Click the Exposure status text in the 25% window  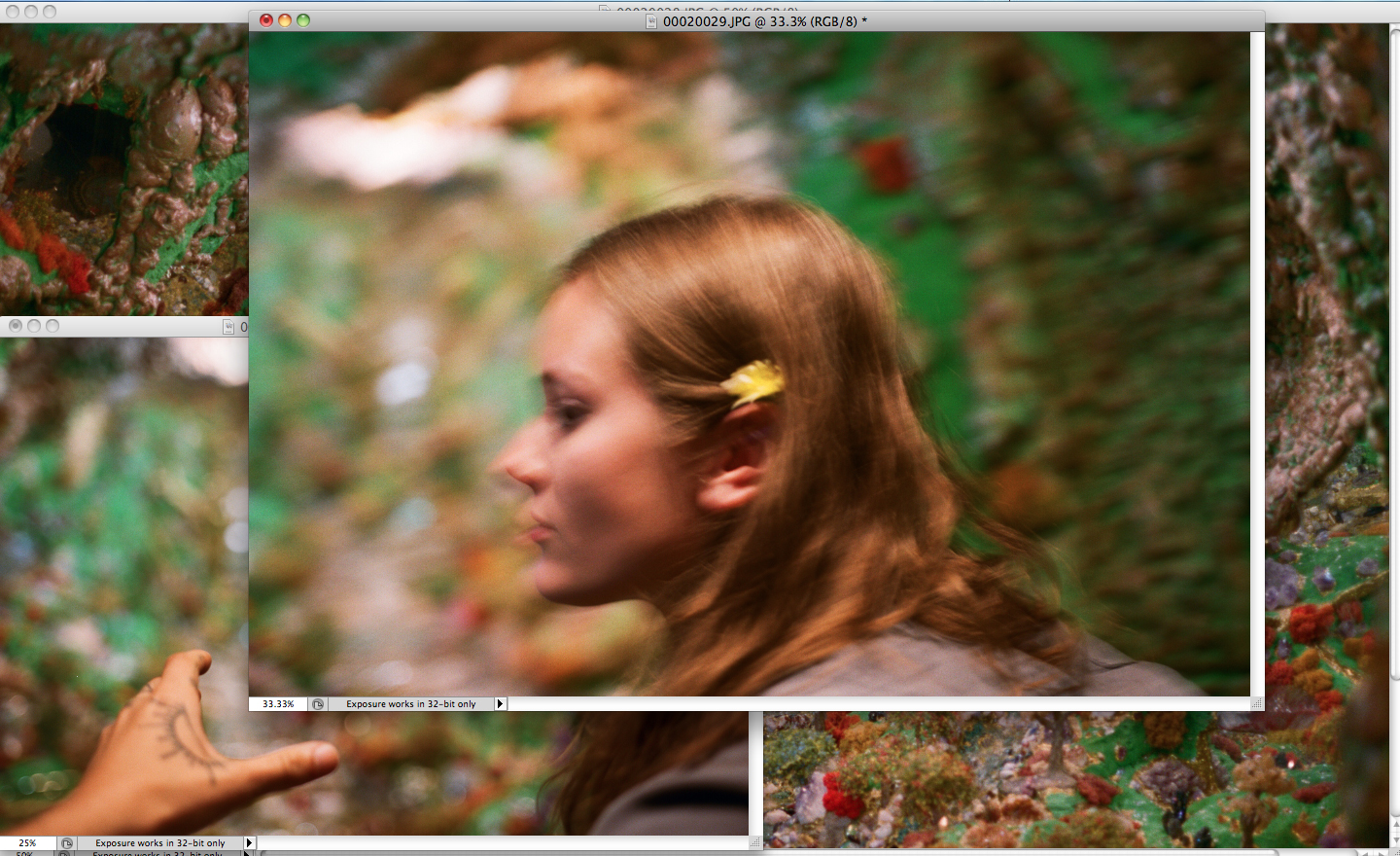click(x=160, y=843)
